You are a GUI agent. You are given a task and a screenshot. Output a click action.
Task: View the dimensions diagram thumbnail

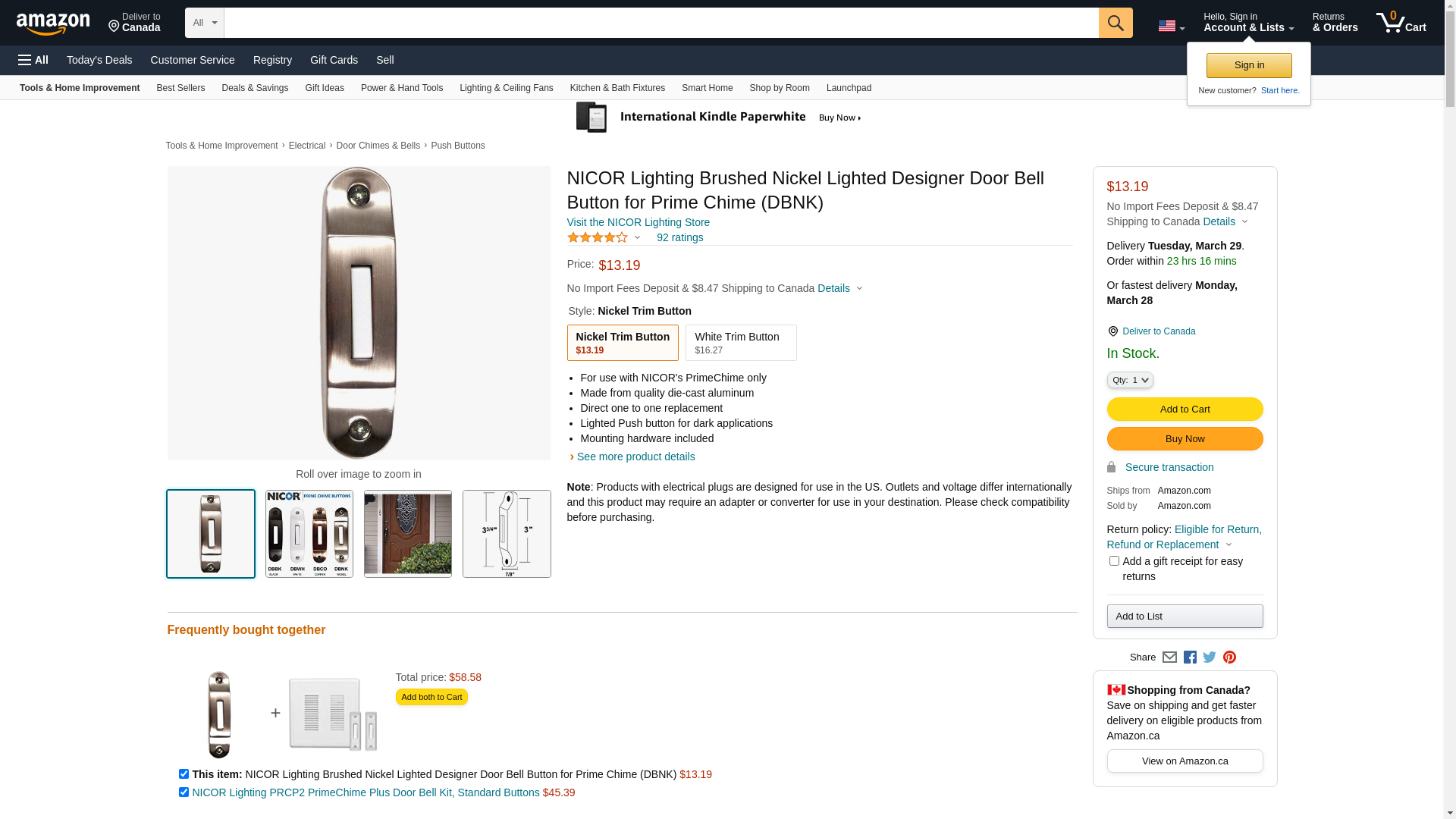coord(507,534)
